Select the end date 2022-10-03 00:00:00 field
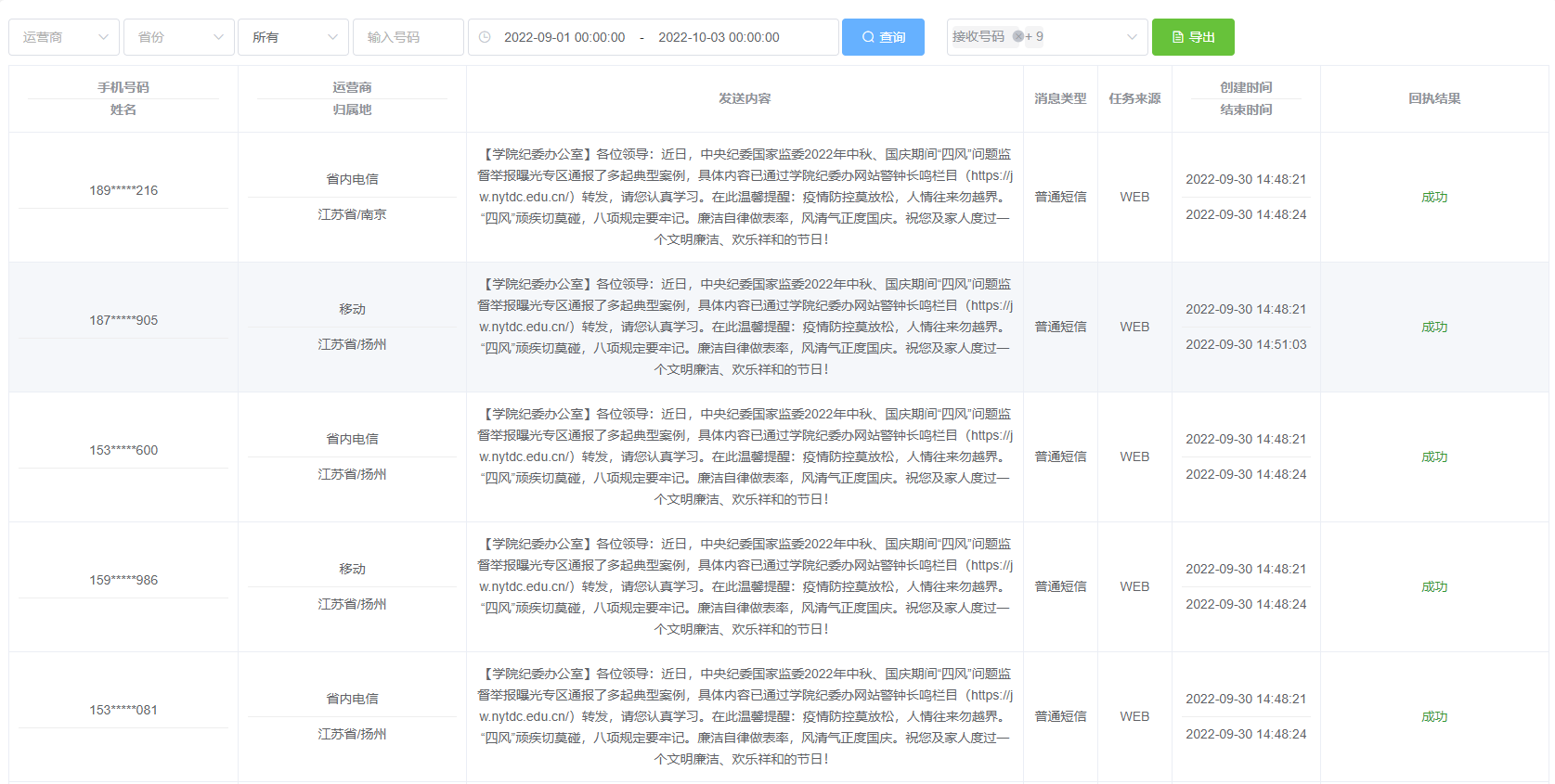1555x784 pixels. click(719, 37)
